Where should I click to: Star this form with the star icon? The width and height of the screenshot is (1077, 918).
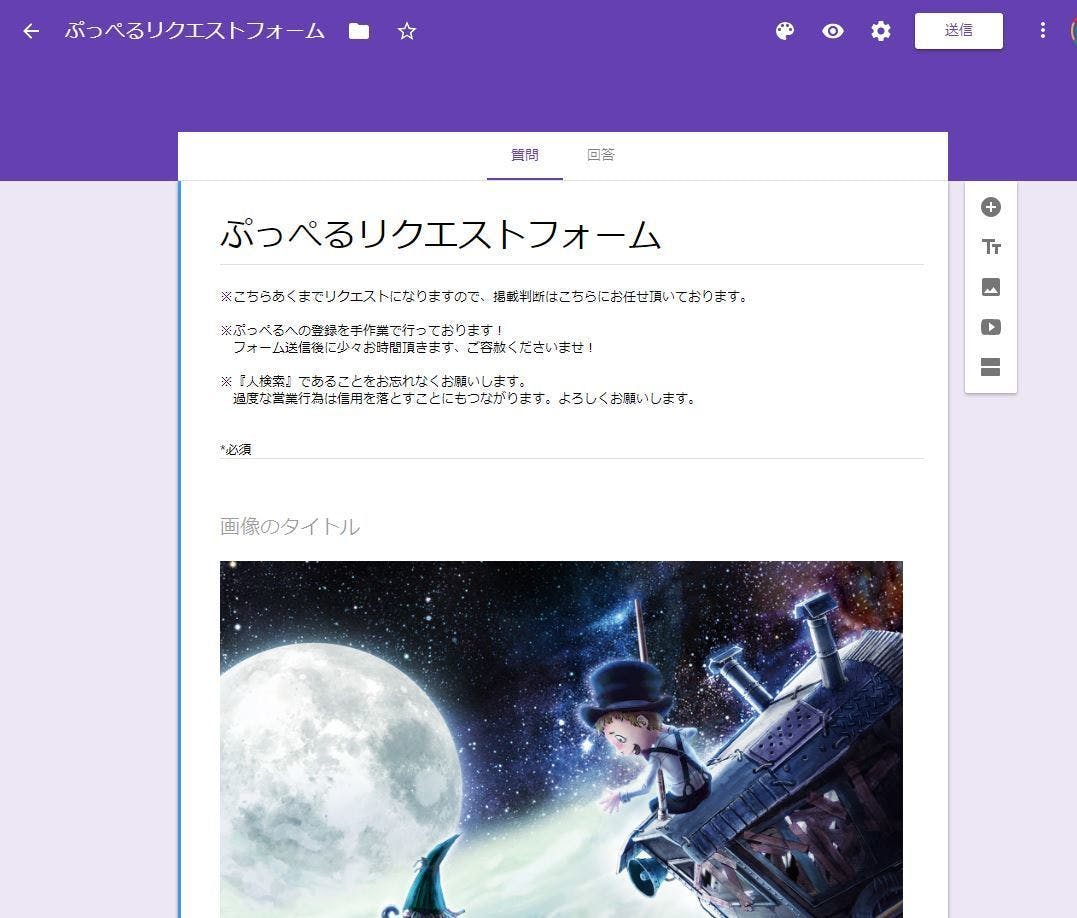pyautogui.click(x=406, y=31)
